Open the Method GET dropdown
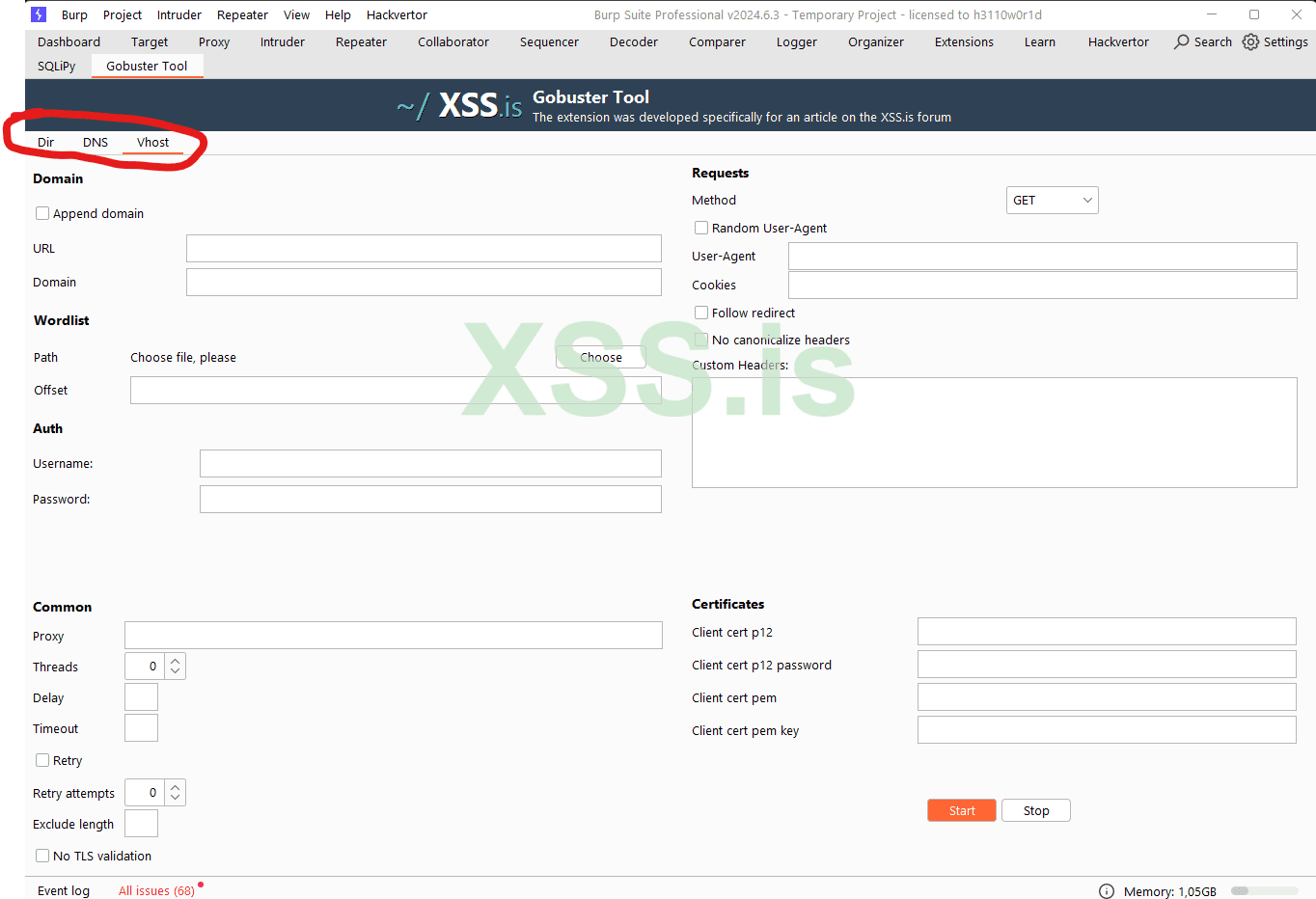This screenshot has width=1316, height=899. pyautogui.click(x=1052, y=200)
